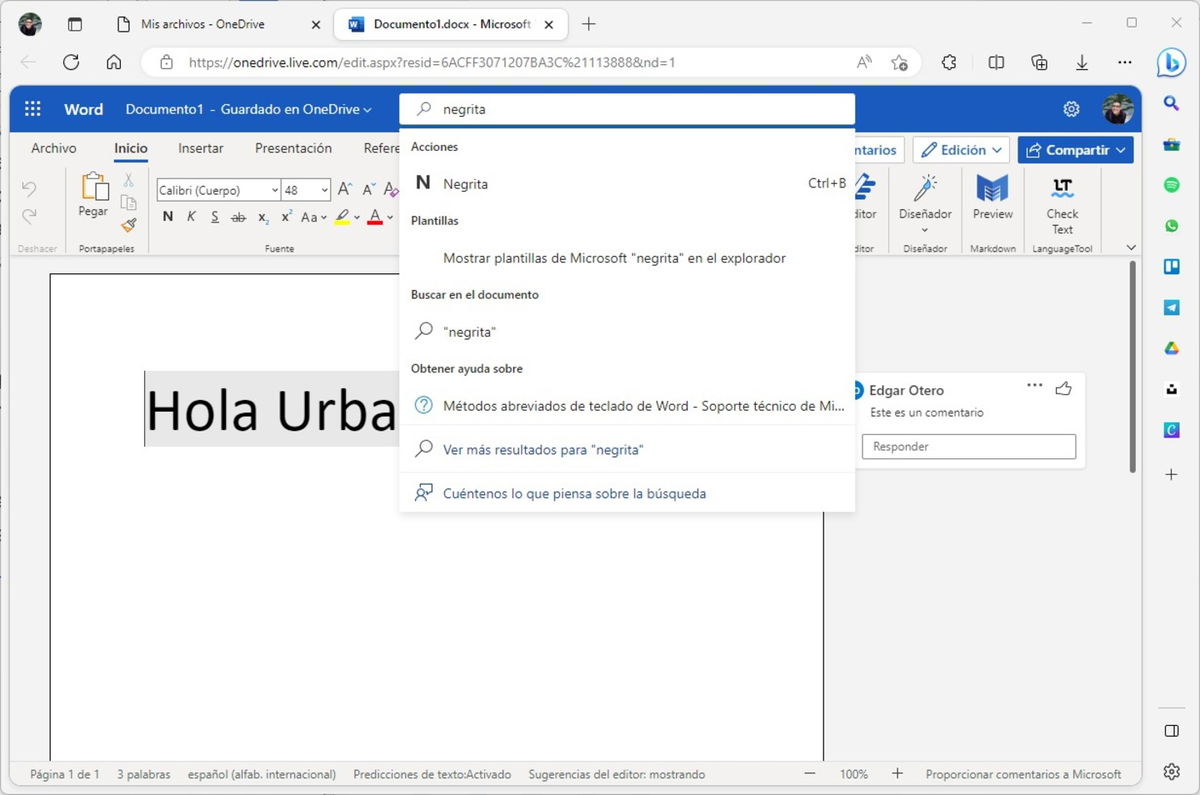Screen dimensions: 1200x795
Task: Click the negrita search box
Action: tap(627, 109)
